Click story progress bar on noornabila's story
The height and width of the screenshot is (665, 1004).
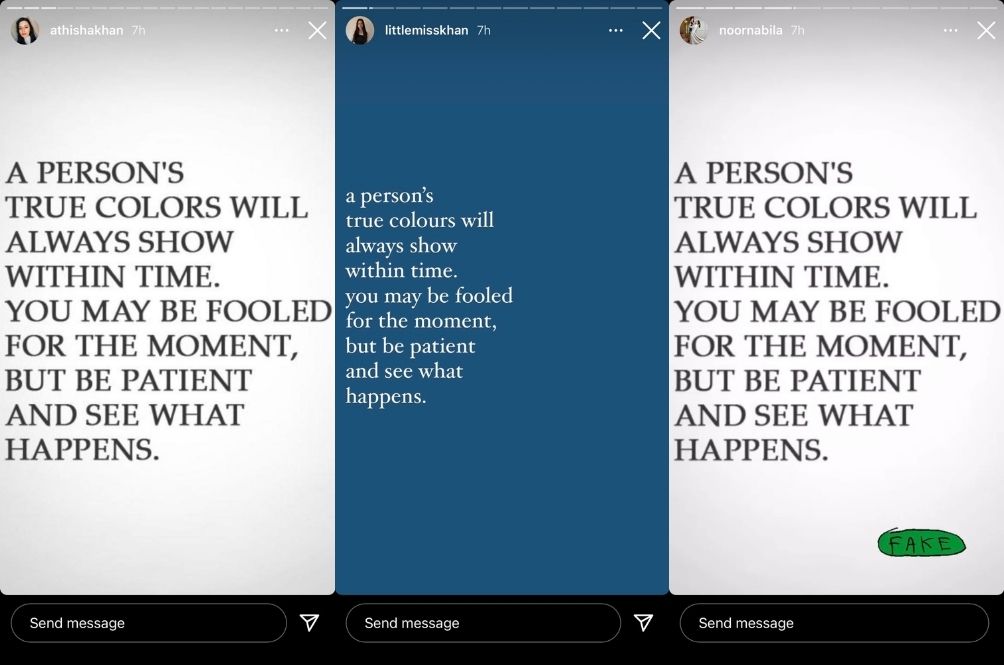pyautogui.click(x=836, y=8)
